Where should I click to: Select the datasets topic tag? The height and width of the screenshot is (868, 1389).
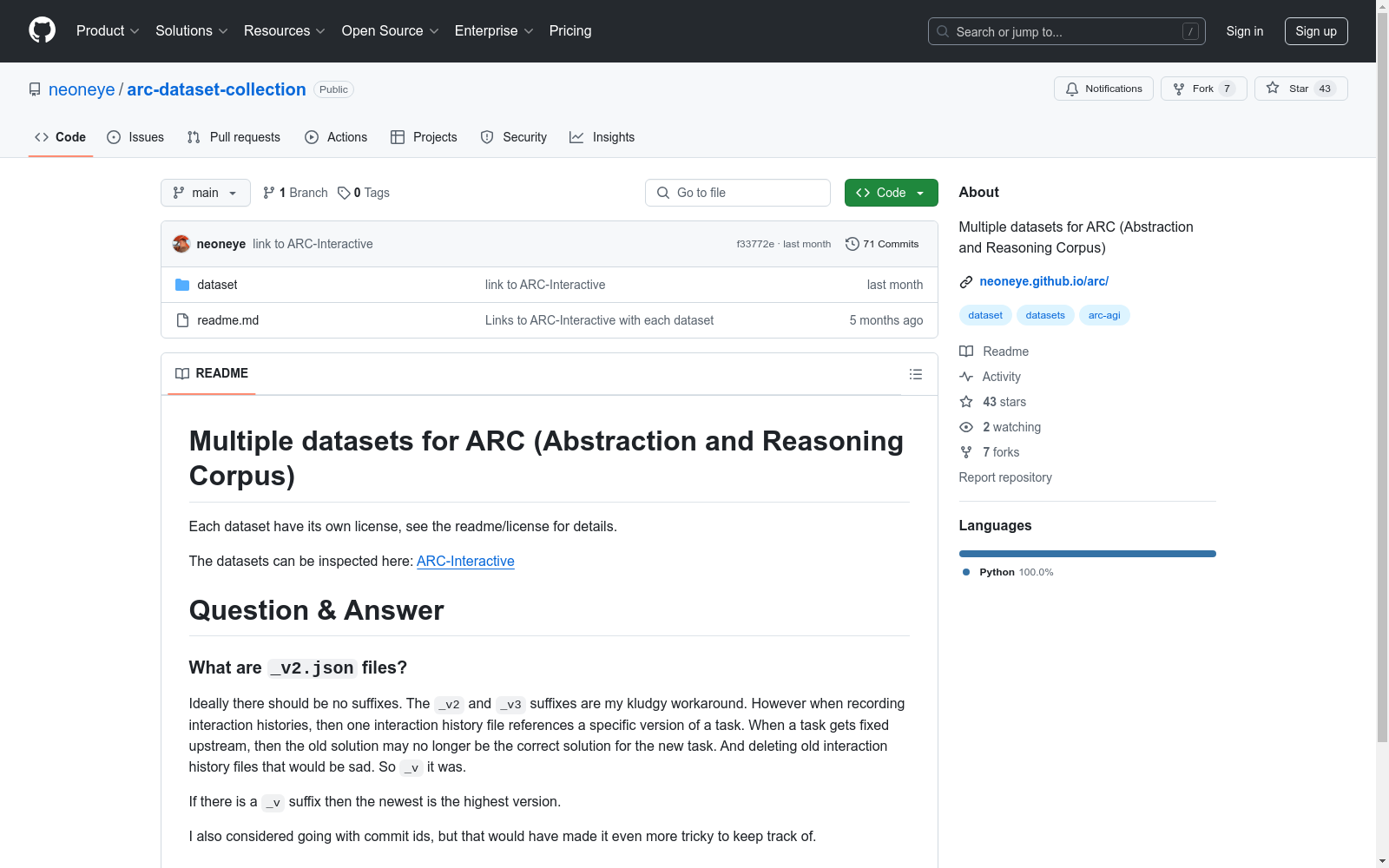pyautogui.click(x=1045, y=315)
